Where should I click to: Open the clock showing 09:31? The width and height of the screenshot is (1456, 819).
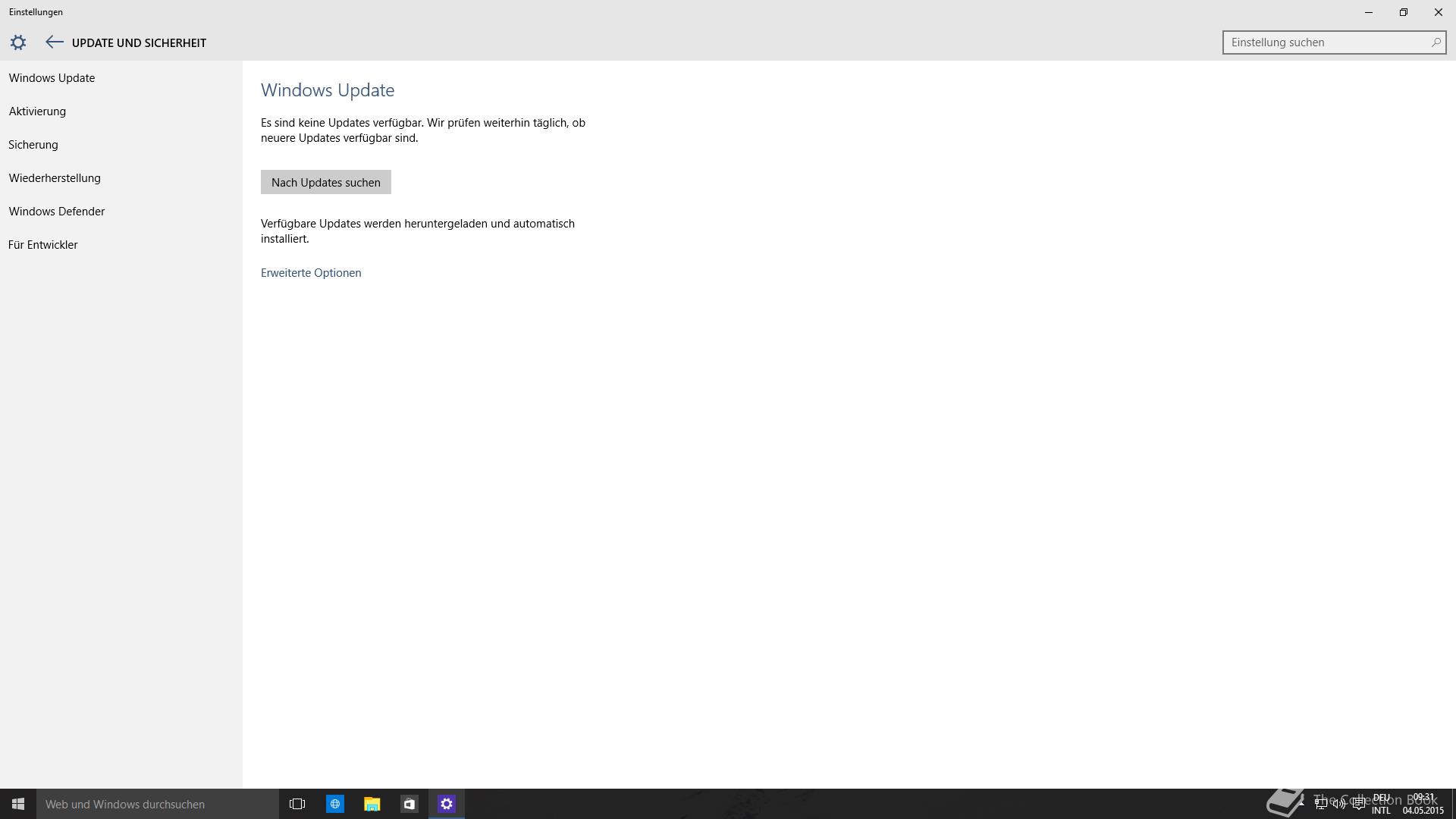[1423, 804]
